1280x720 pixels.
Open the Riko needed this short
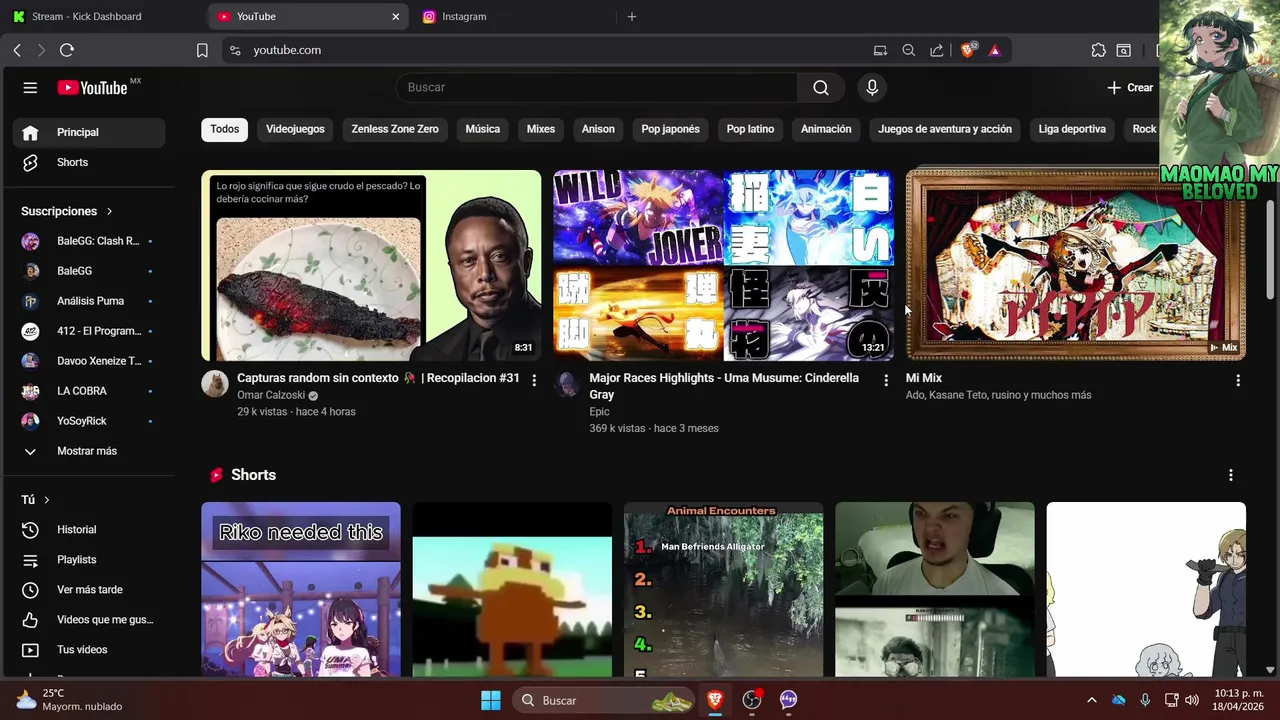301,589
